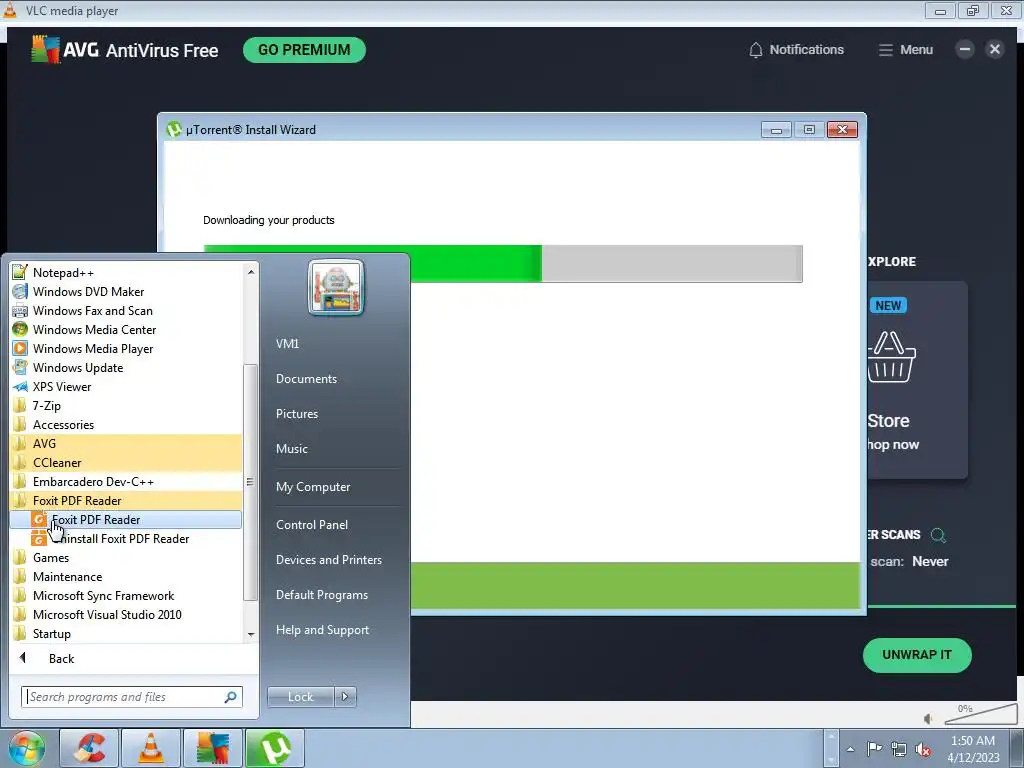
Task: Expand Microsoft Sync Framework folder
Action: [125, 596]
